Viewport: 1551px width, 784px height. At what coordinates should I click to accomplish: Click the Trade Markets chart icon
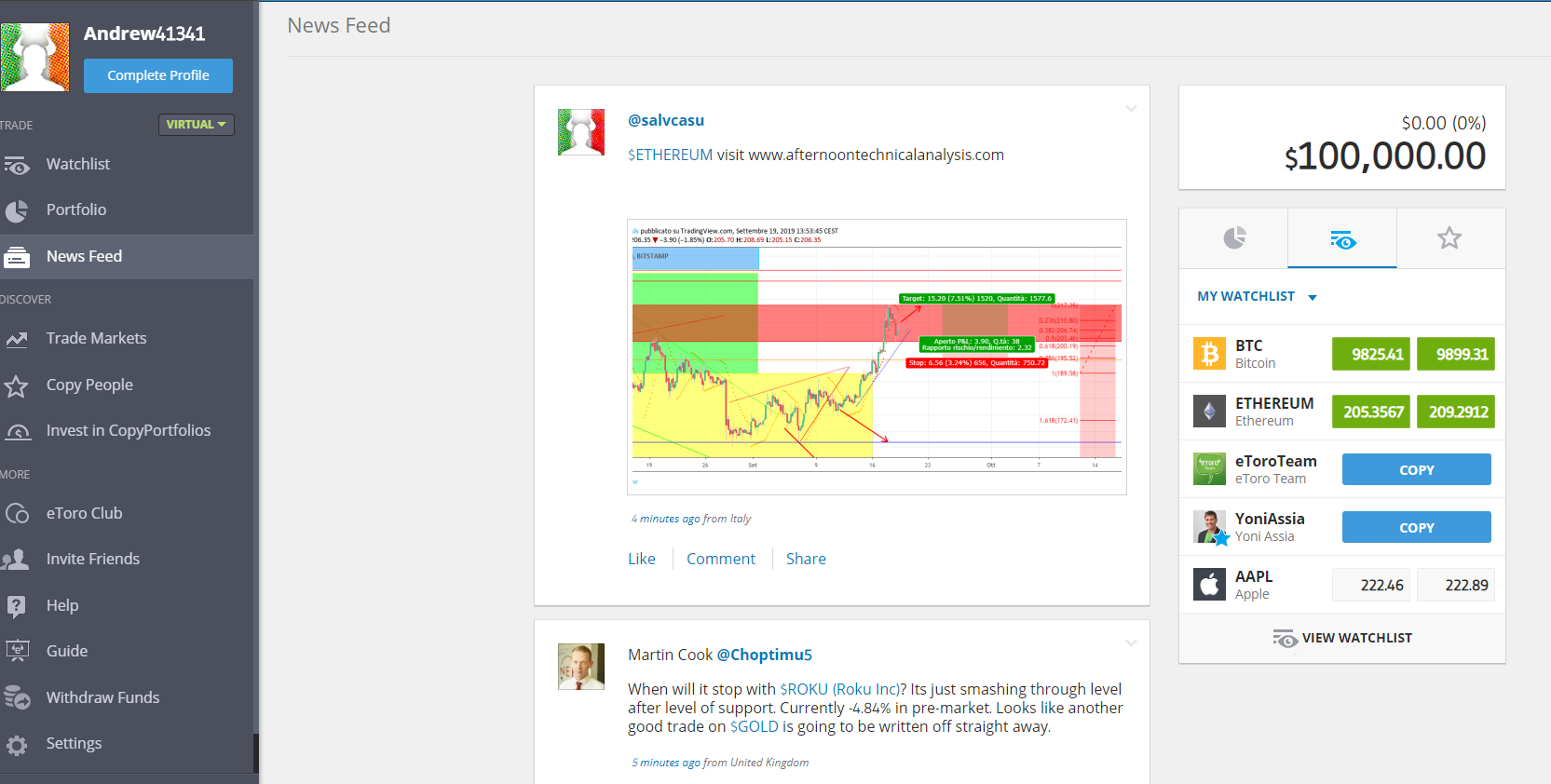(17, 339)
